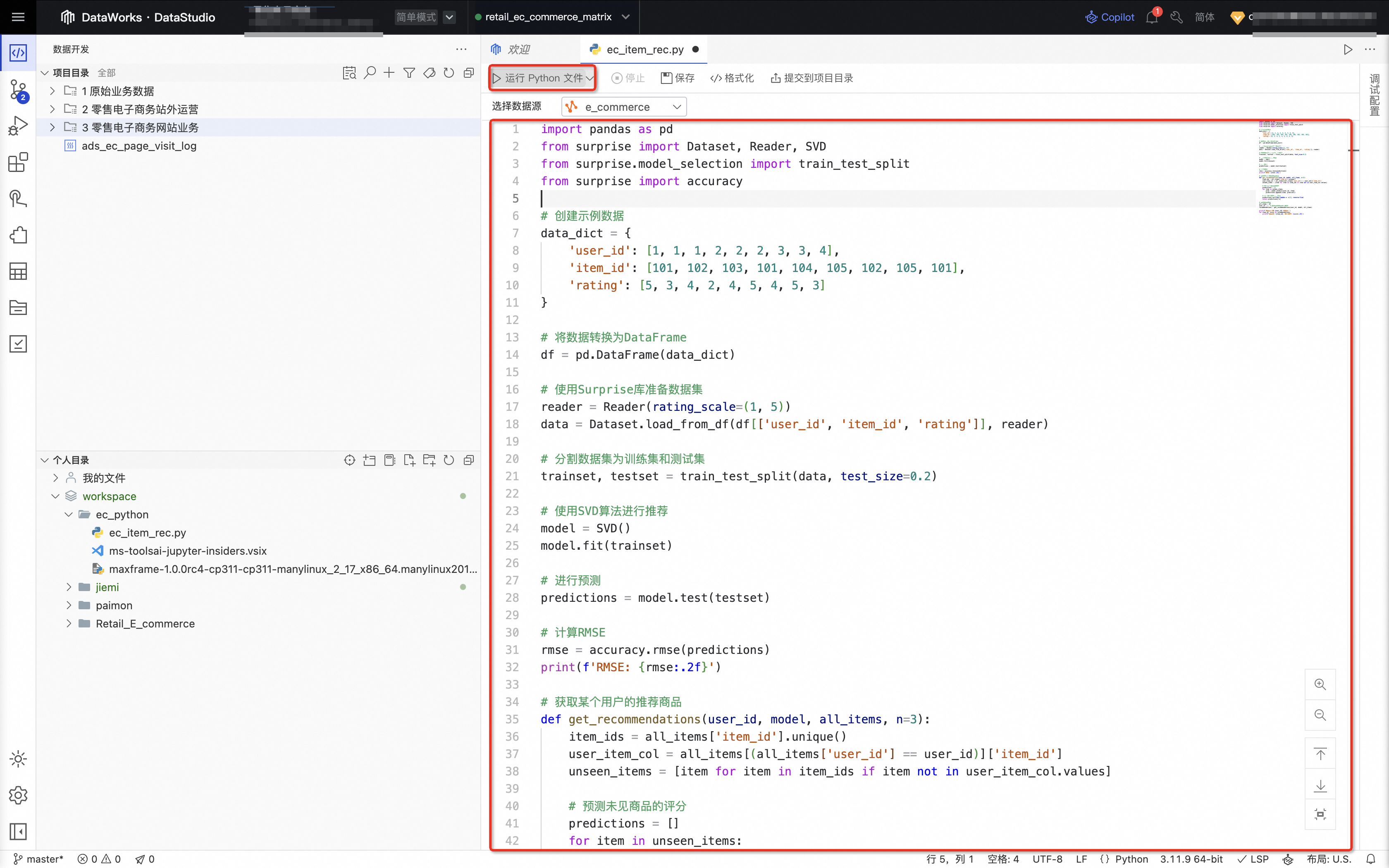Select the ec_item_rec.py tab
The width and height of the screenshot is (1389, 868).
pos(644,49)
